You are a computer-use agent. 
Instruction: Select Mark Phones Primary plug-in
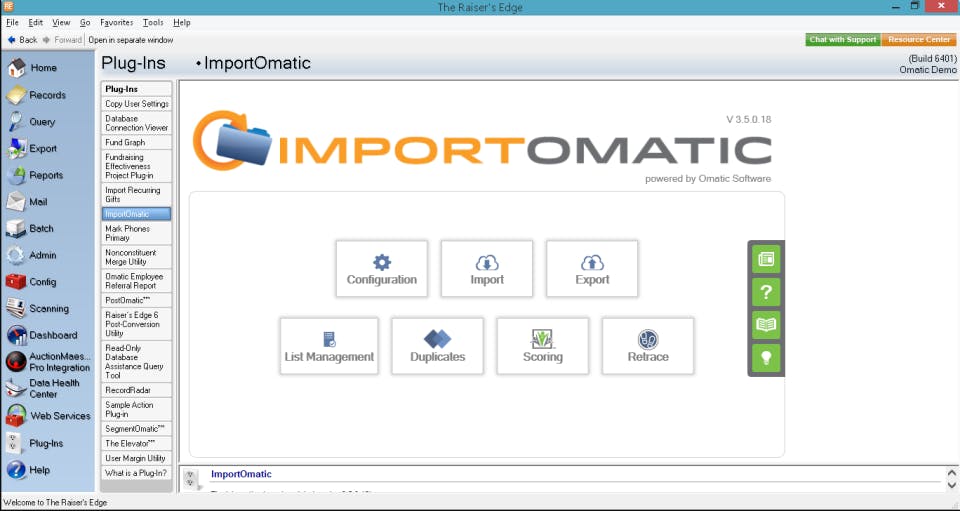coord(137,233)
